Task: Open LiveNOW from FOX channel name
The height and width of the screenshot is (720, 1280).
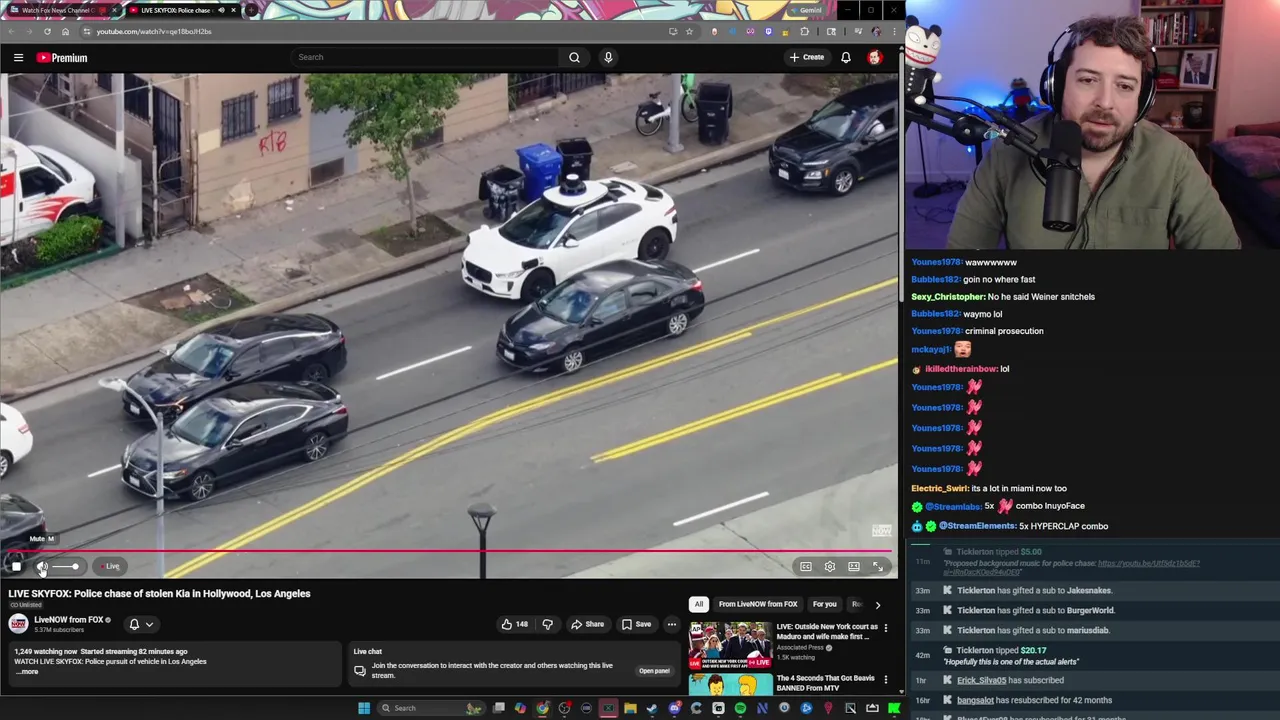Action: click(68, 620)
